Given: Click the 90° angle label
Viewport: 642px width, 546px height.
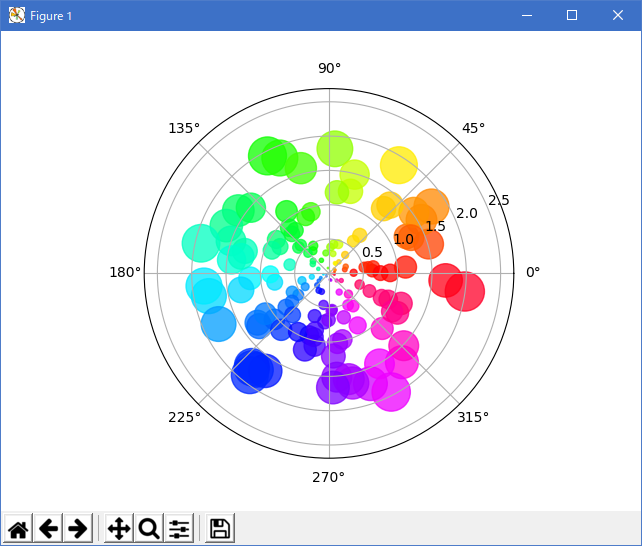Looking at the screenshot, I should 330,68.
